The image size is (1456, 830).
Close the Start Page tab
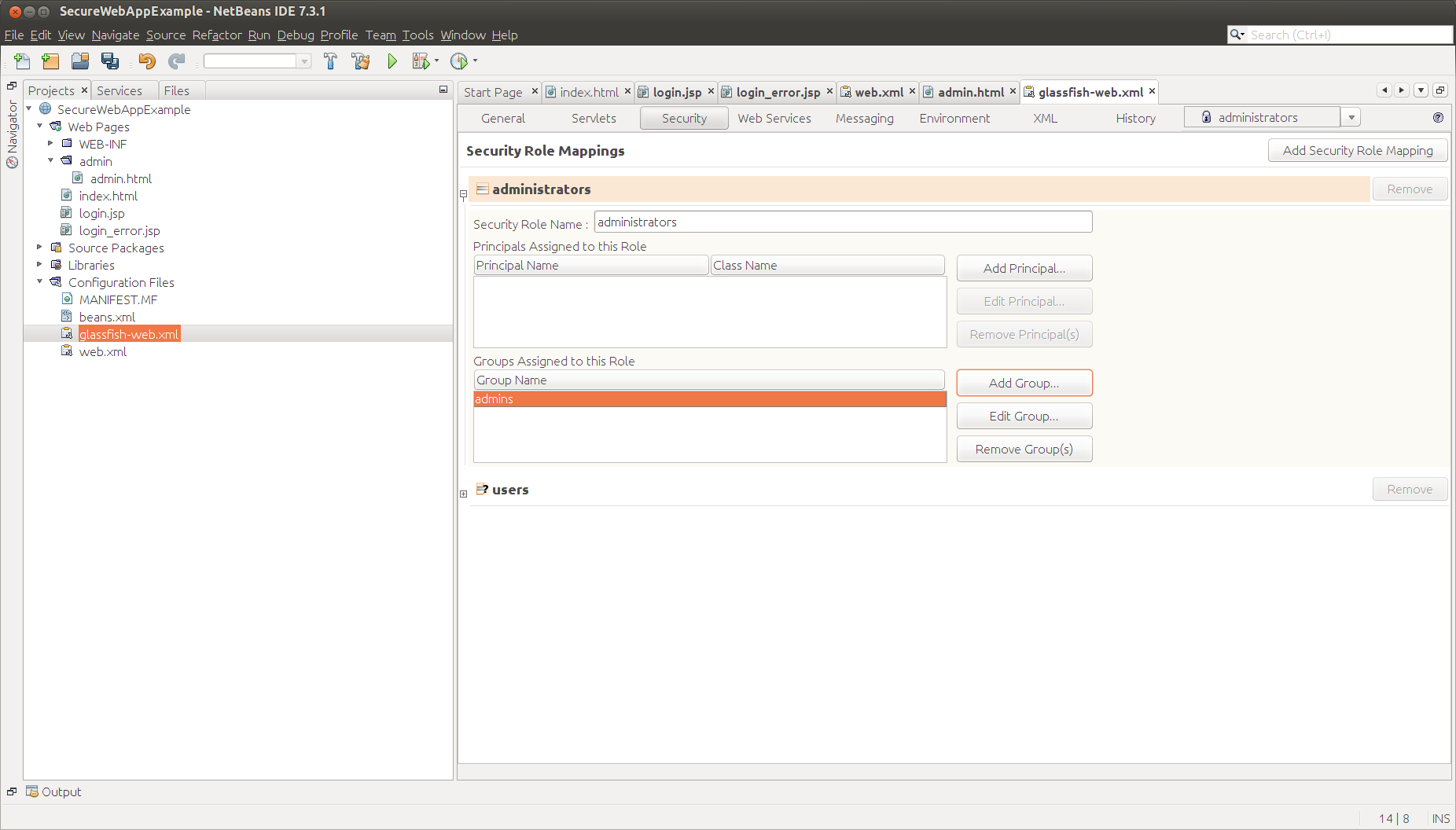[x=535, y=91]
